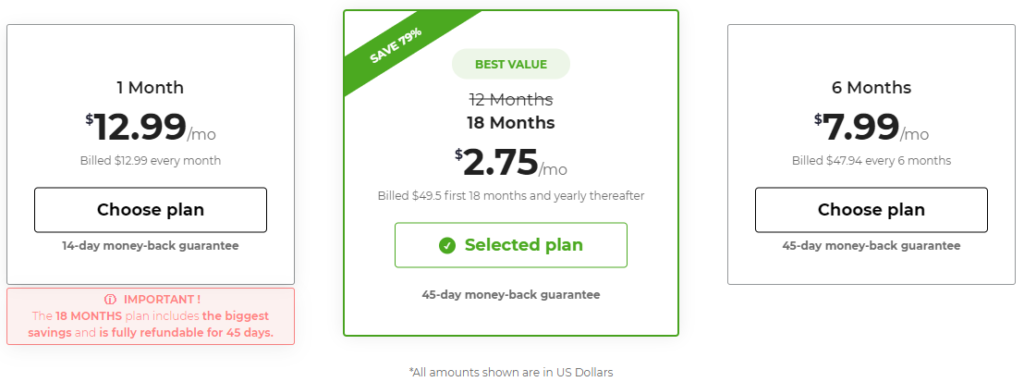The width and height of the screenshot is (1024, 382).
Task: Click the Billed $47.94 every 6 months text
Action: [x=871, y=161]
